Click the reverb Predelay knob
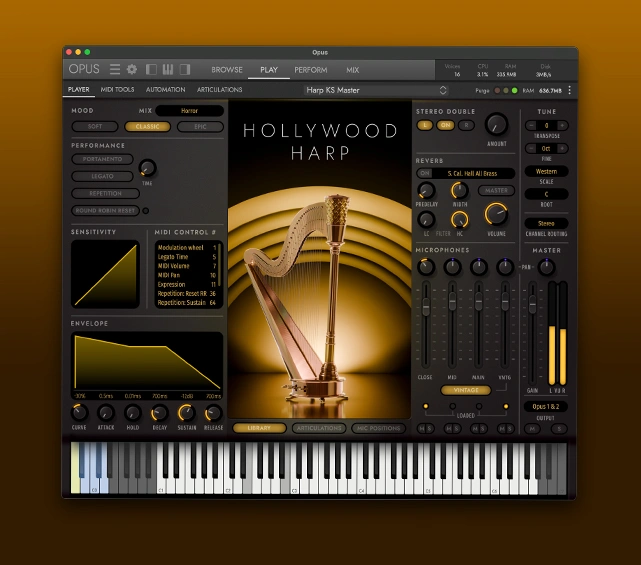The height and width of the screenshot is (565, 641). point(426,191)
